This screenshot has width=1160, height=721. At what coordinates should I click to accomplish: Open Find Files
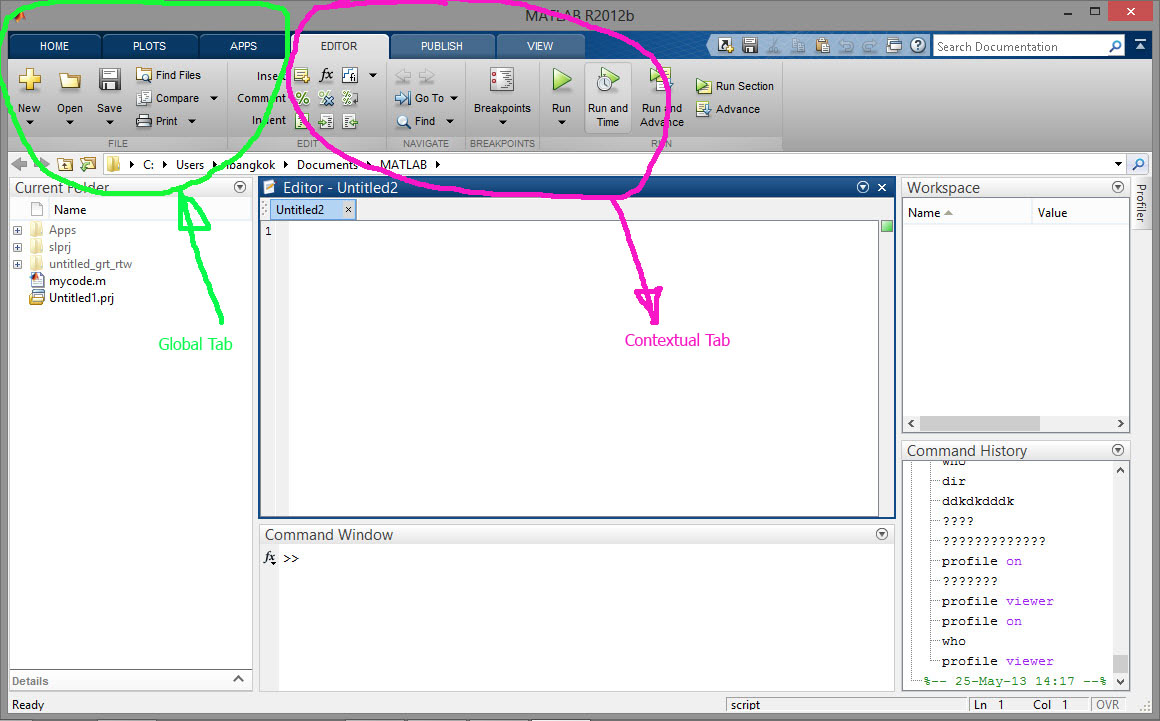click(169, 75)
